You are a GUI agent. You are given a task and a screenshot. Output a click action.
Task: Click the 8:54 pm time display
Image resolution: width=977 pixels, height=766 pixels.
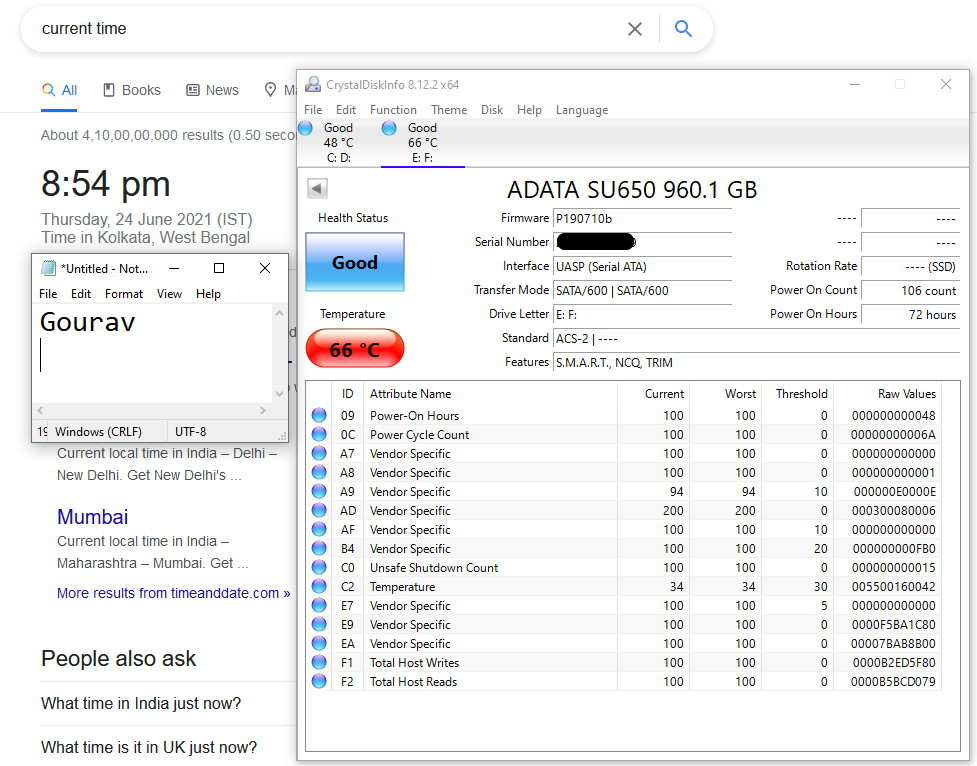[106, 184]
